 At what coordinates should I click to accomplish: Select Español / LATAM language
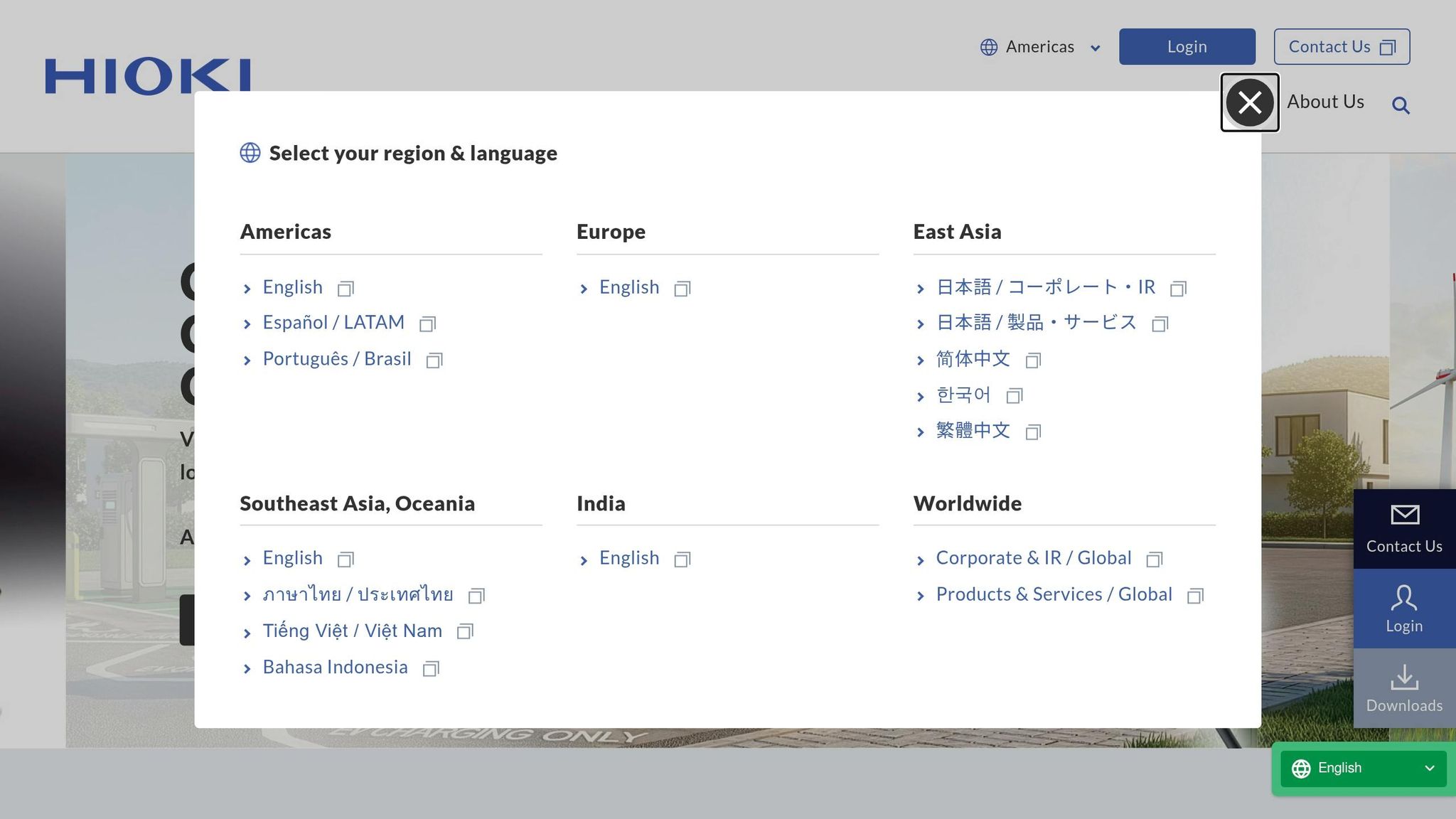click(x=333, y=323)
